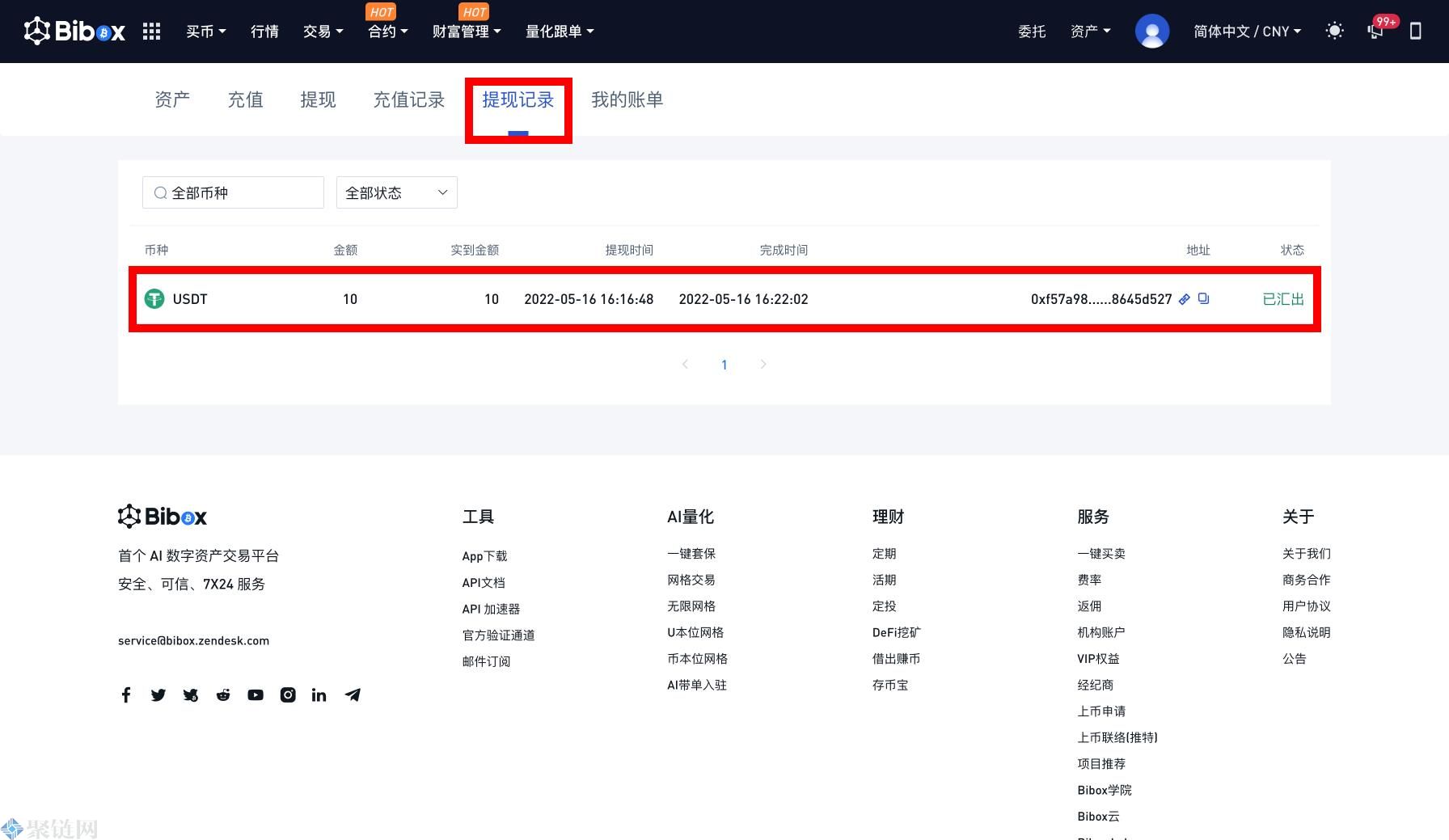Expand the 量化跟单 dropdown menu
The height and width of the screenshot is (840, 1449).
click(560, 32)
